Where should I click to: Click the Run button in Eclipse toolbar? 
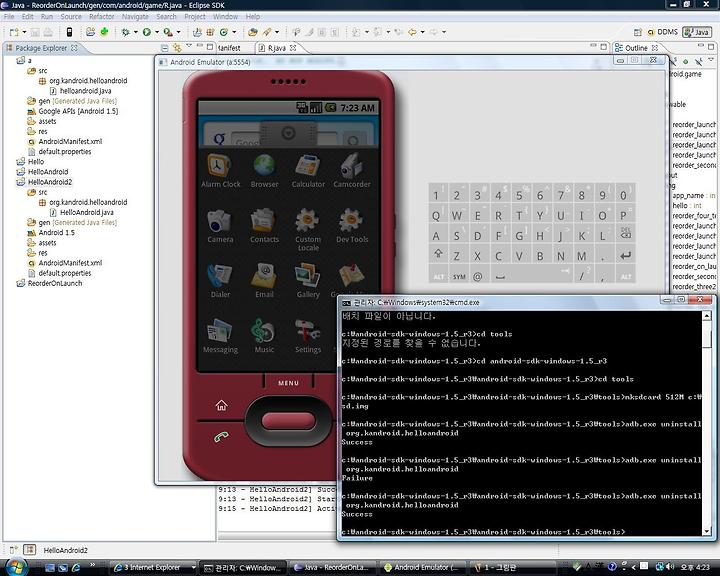(146, 32)
